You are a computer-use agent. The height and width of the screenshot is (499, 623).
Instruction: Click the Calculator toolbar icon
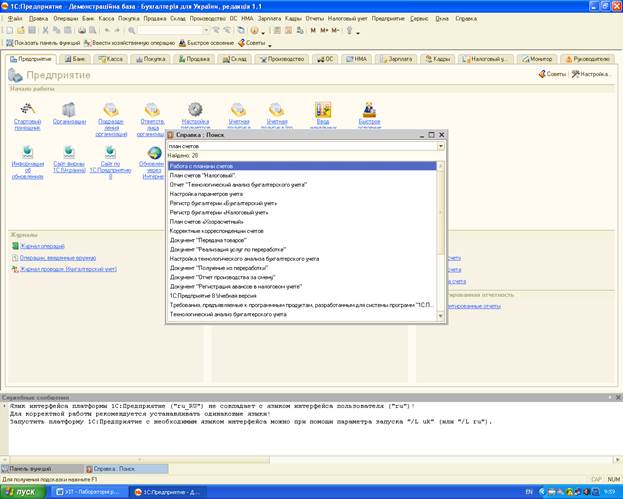(277, 30)
